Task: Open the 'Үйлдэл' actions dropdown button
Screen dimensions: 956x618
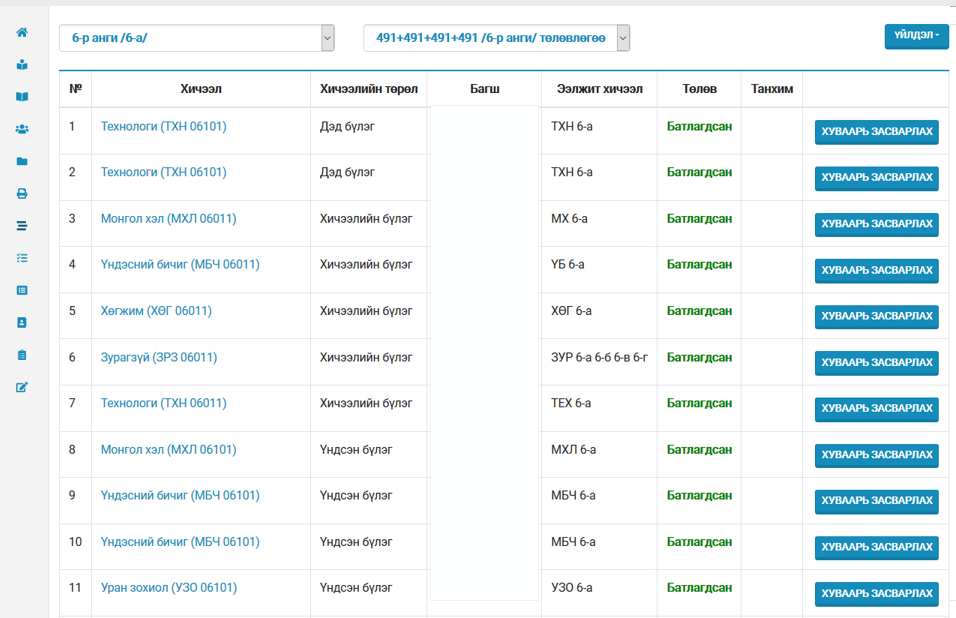Action: tap(915, 35)
